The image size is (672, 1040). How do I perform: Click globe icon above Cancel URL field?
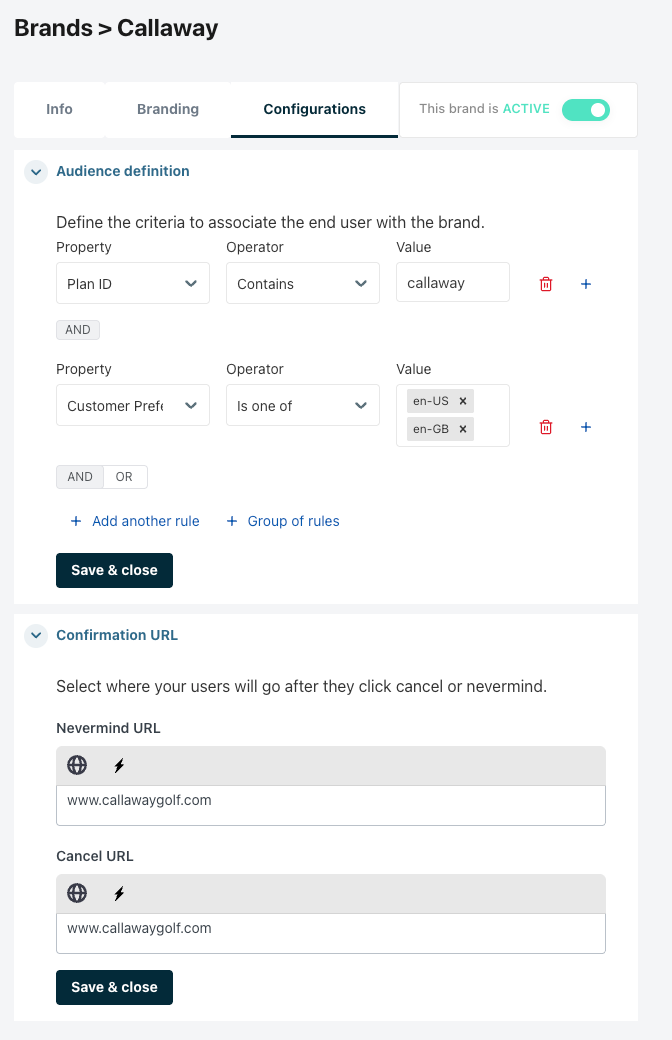[x=77, y=893]
